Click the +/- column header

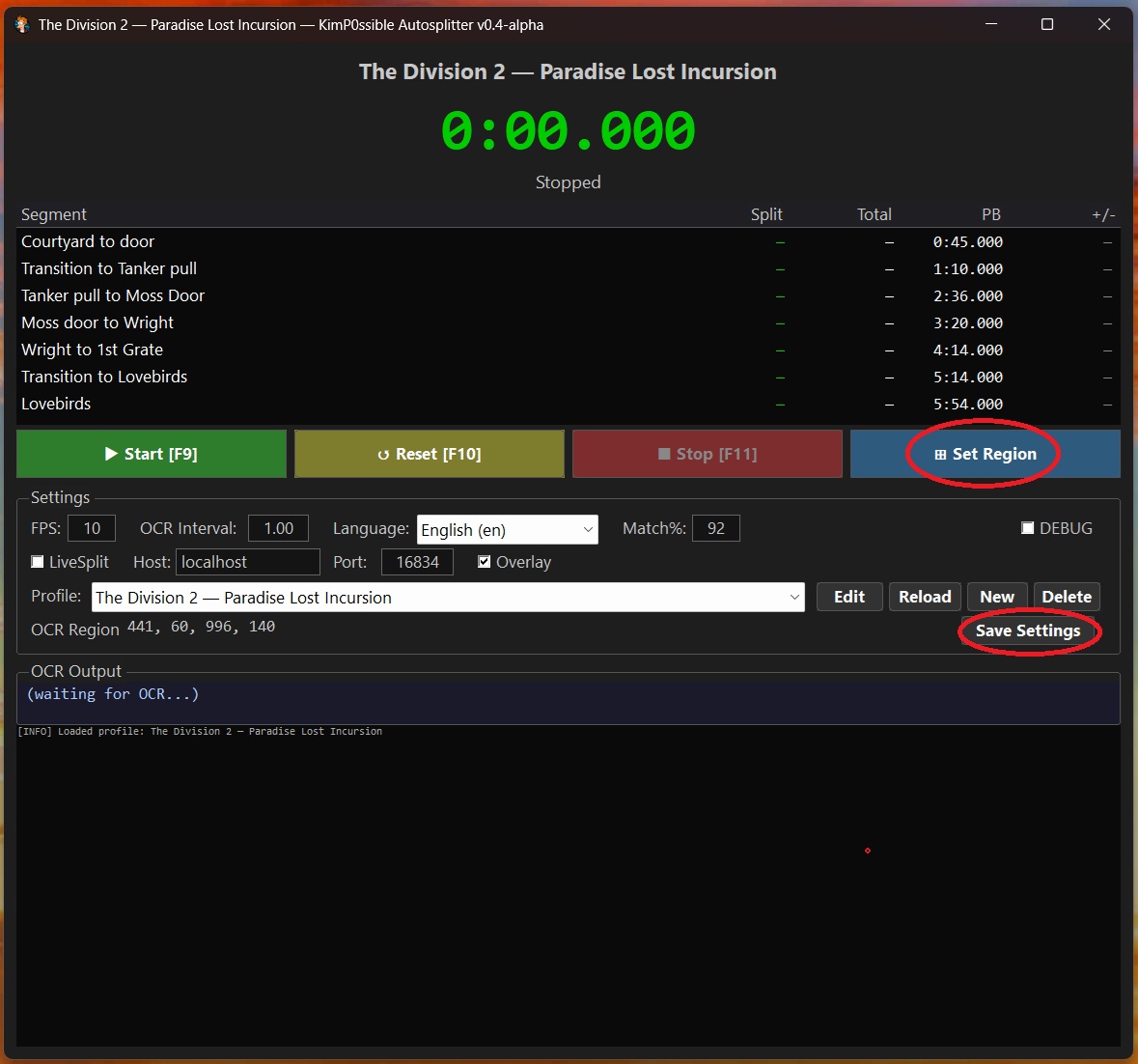coord(1103,214)
